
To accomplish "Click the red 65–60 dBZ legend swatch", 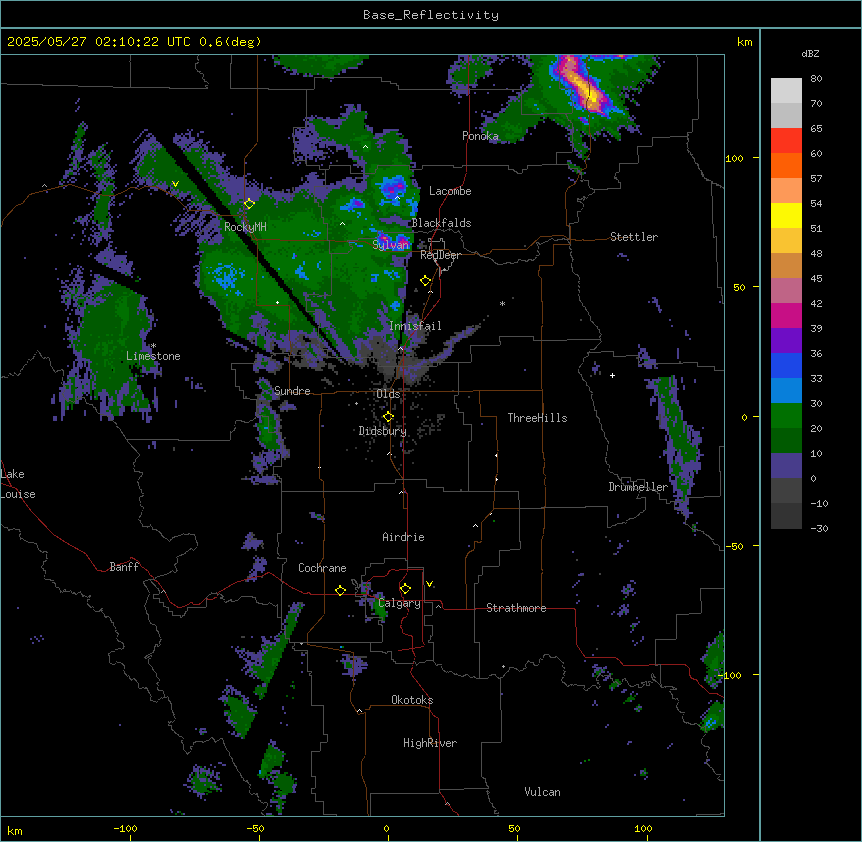I will coord(786,141).
